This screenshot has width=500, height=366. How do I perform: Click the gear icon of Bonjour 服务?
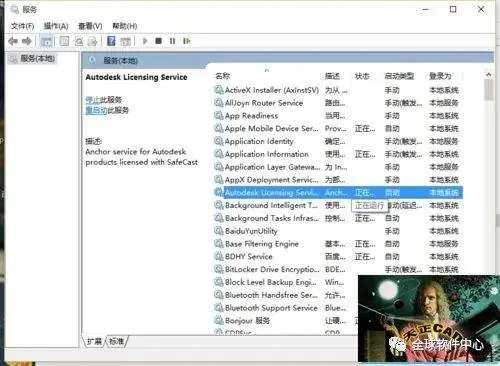[219, 321]
